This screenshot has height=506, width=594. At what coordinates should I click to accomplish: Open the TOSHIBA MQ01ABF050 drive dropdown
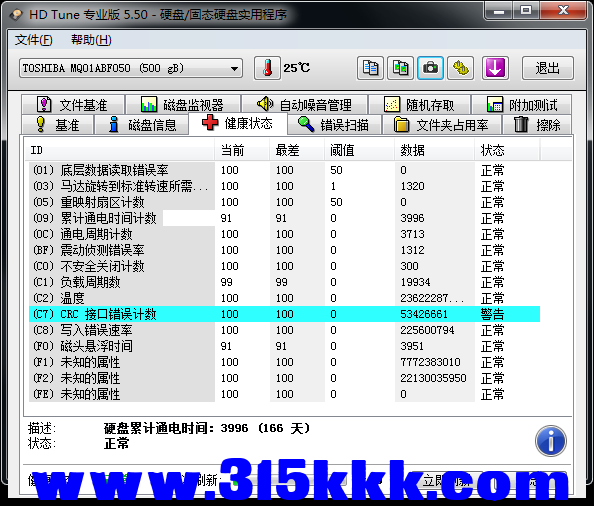click(x=131, y=68)
